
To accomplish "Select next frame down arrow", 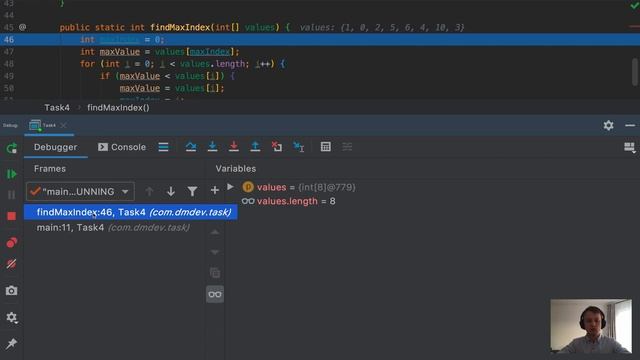I will 171,191.
